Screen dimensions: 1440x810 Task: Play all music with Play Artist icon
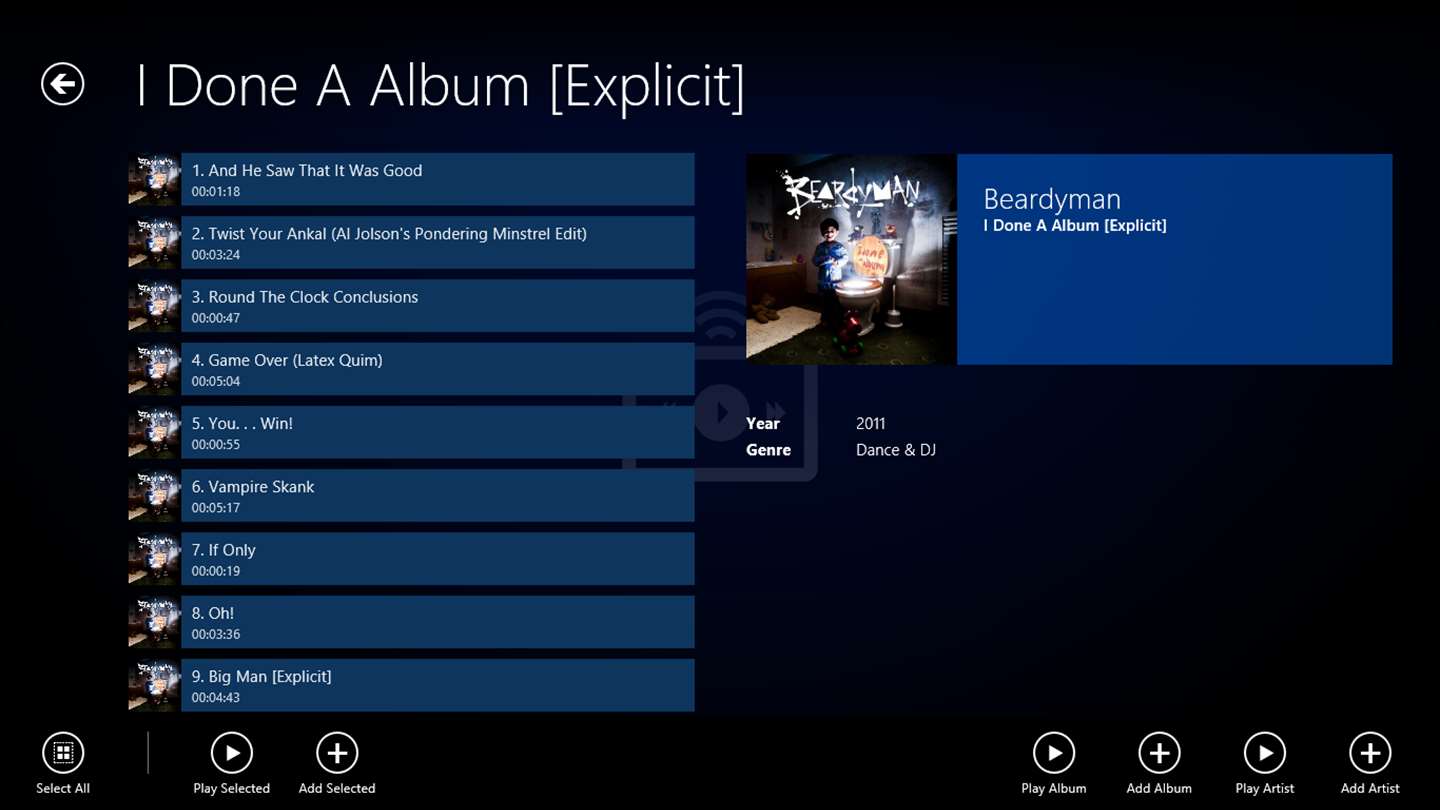click(x=1265, y=753)
